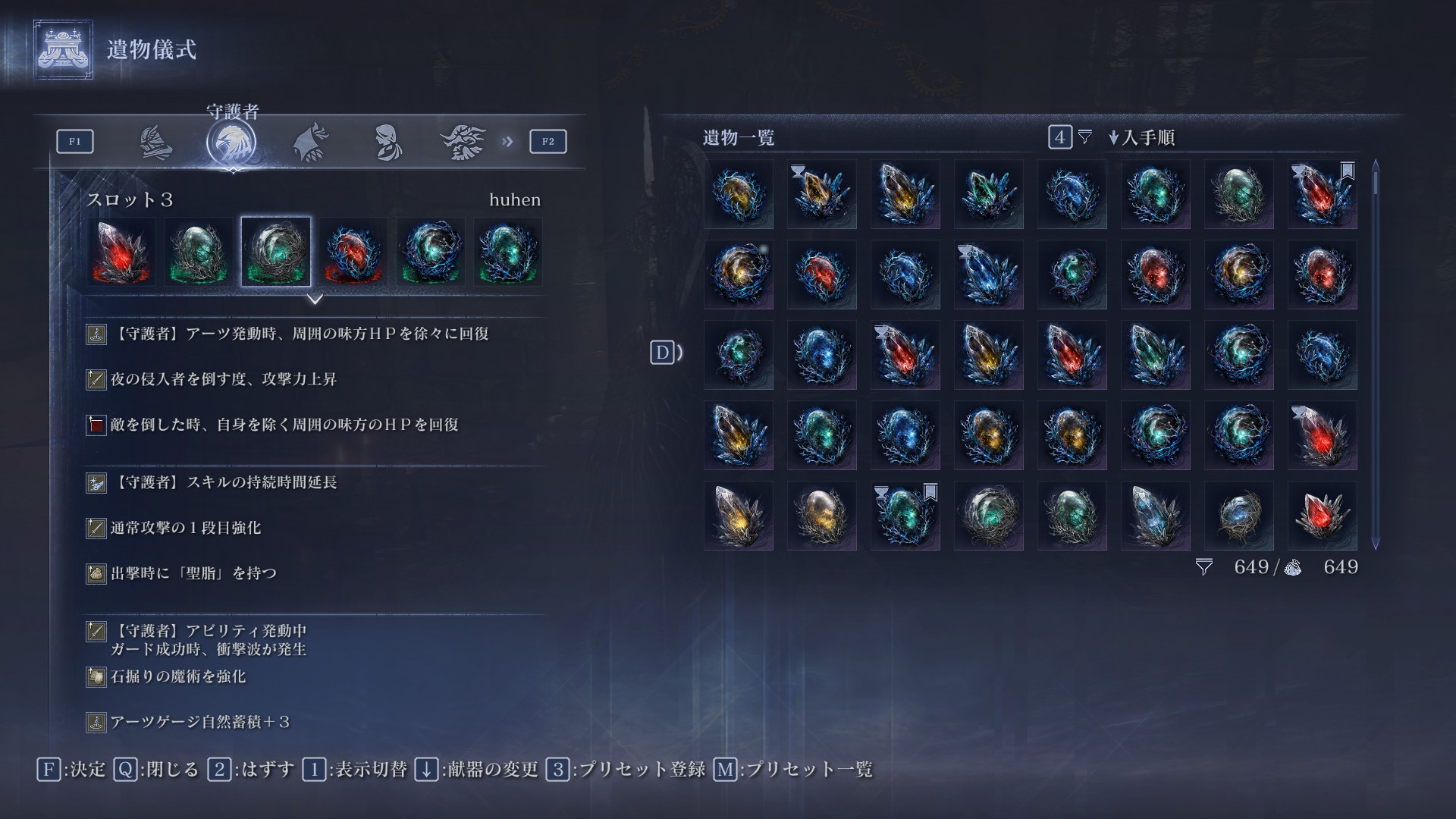Screen dimensions: 1456x819
Task: Advance character list with double-chevron arrow
Action: pos(507,142)
